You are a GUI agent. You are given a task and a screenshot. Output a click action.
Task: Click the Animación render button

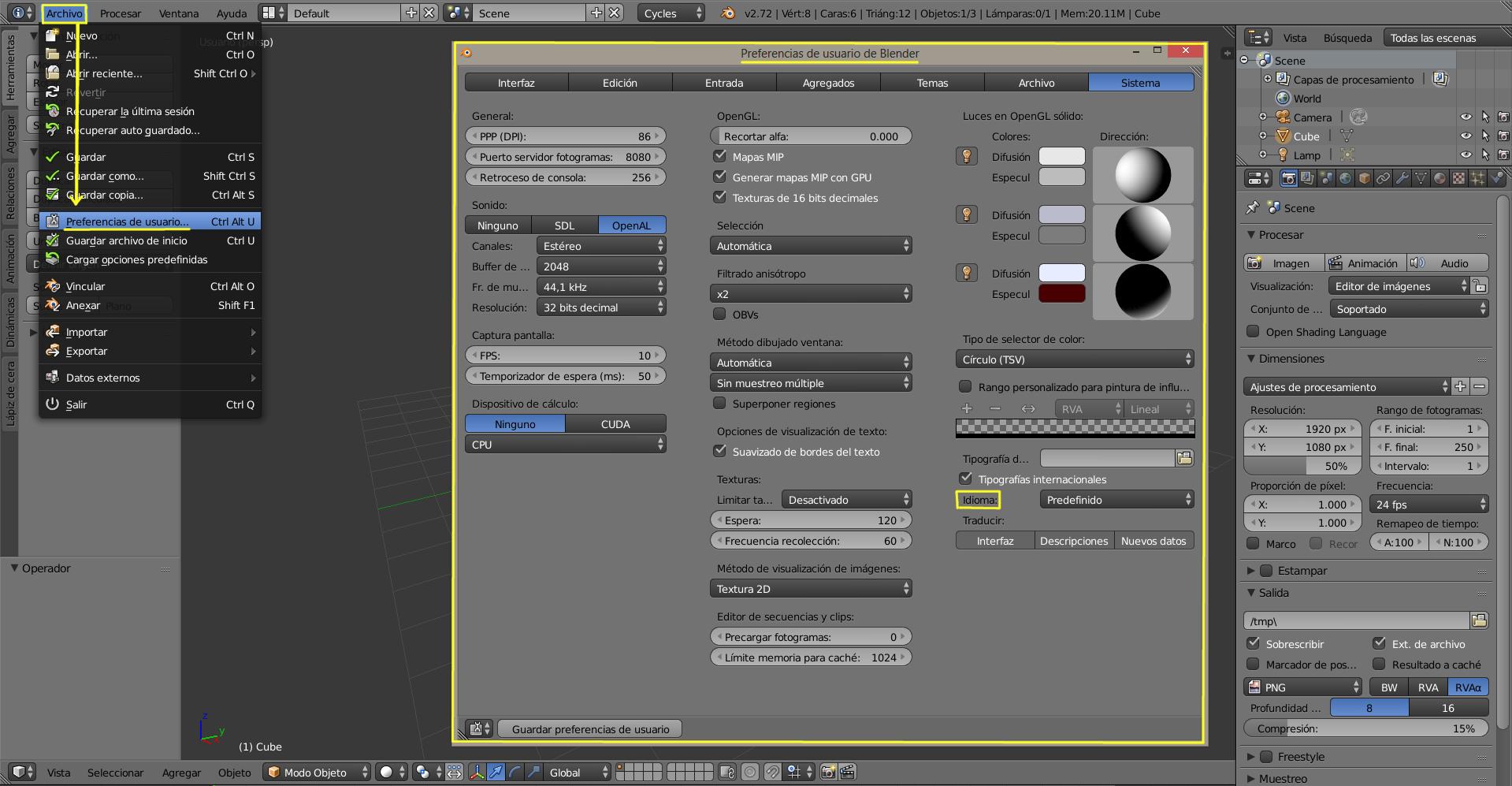click(x=1364, y=263)
